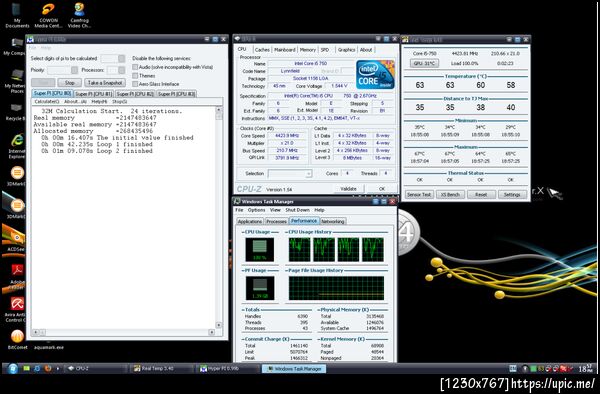
Task: Open the My Computer desktop icon
Action: pyautogui.click(x=15, y=47)
